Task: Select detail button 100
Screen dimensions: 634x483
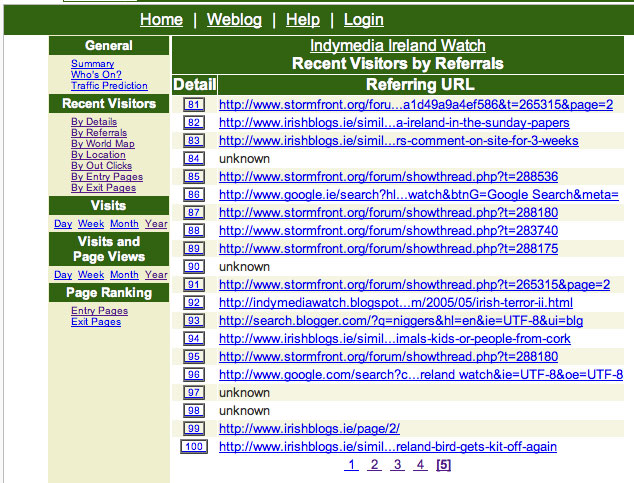Action: (193, 447)
